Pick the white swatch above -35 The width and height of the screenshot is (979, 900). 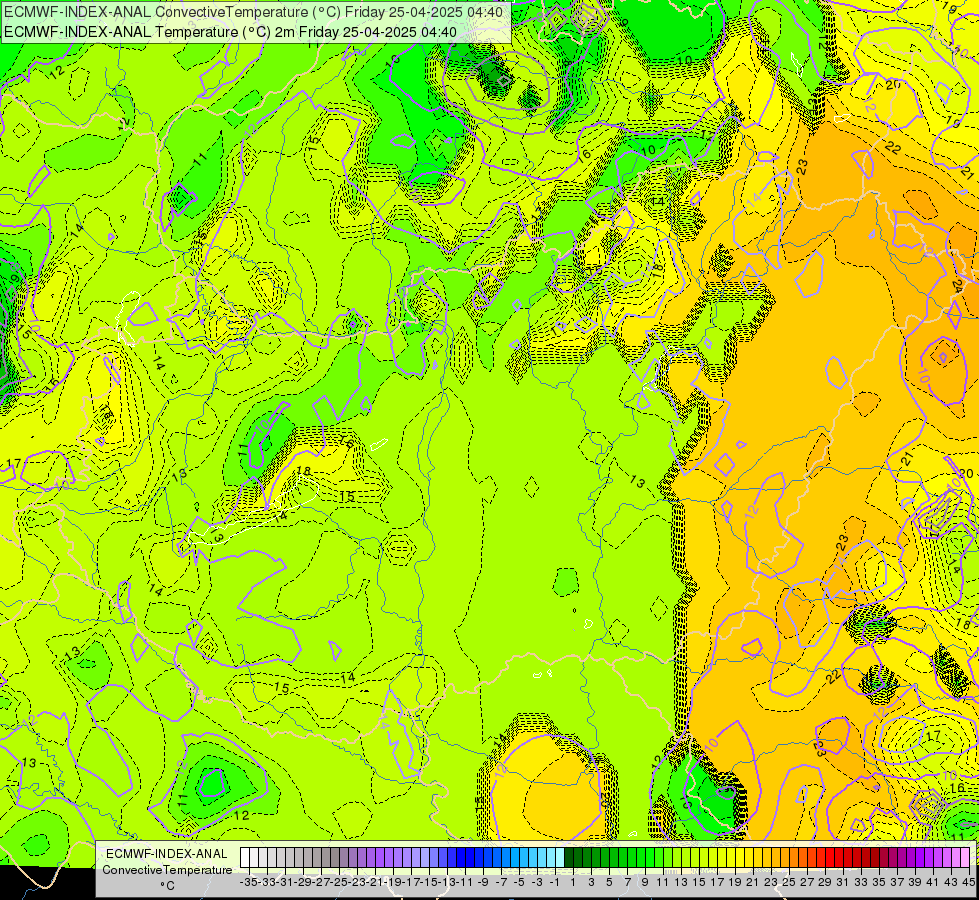[x=245, y=858]
